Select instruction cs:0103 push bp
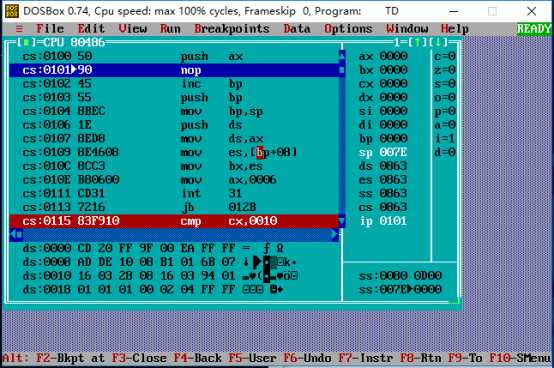 tap(174, 97)
